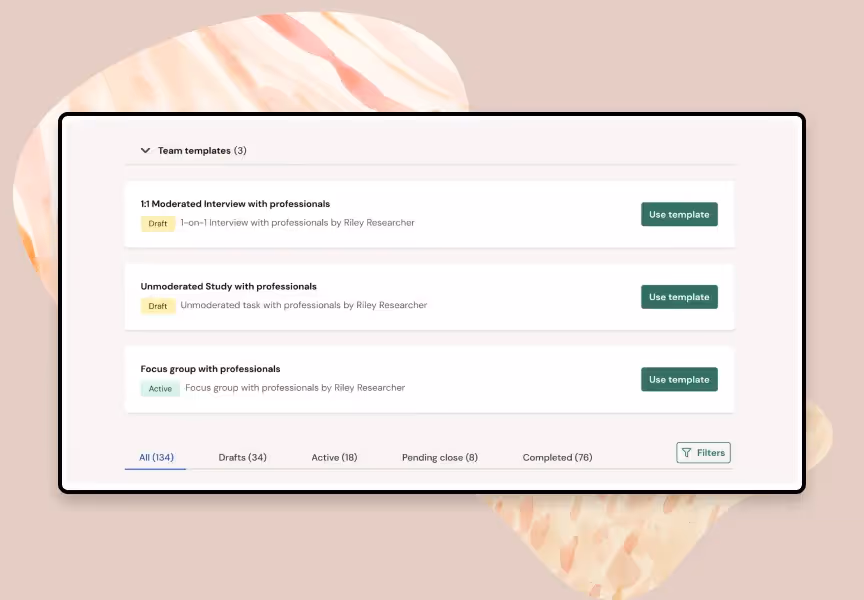The width and height of the screenshot is (864, 600).
Task: Select Focus group by Riley Researcher description text
Action: pyautogui.click(x=295, y=388)
